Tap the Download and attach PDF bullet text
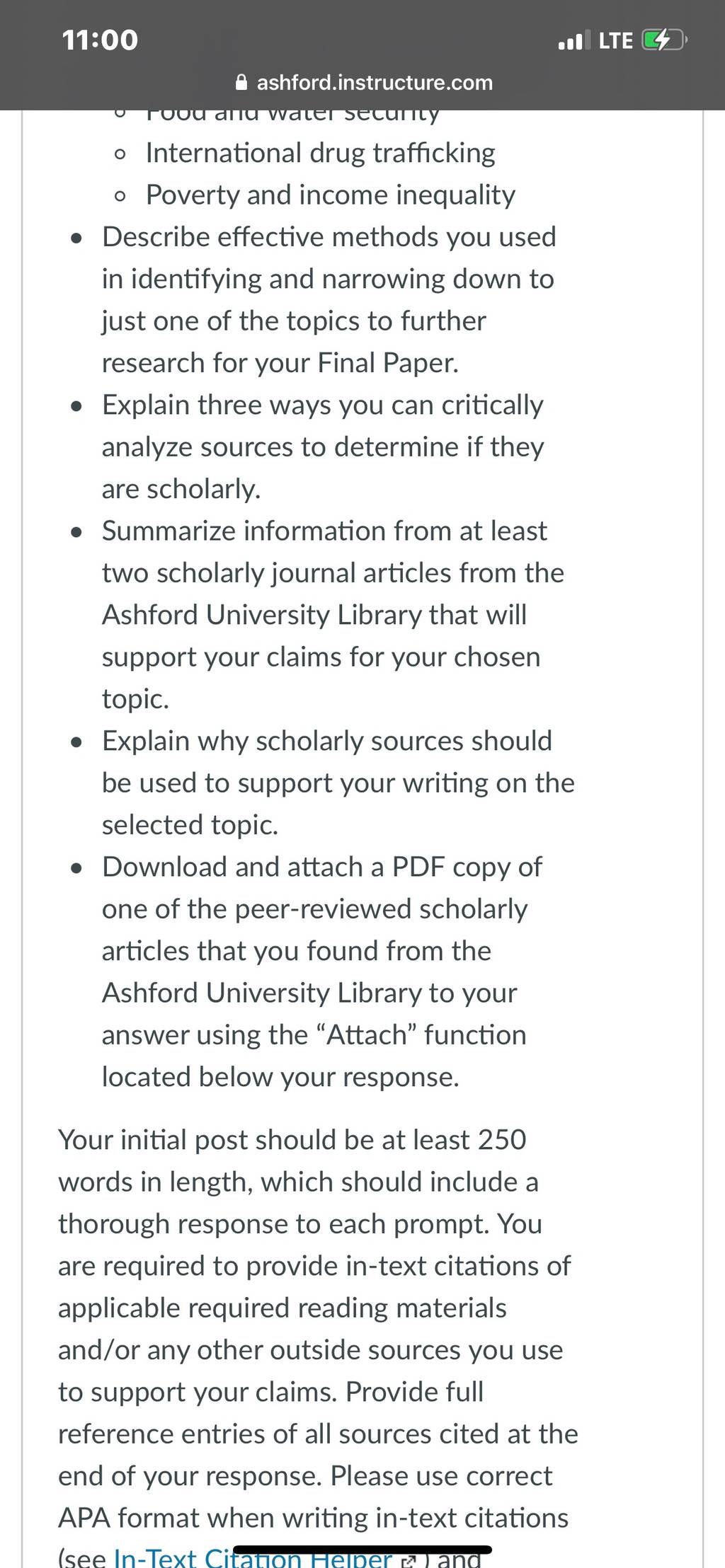Viewport: 725px width, 1568px height. [x=322, y=972]
